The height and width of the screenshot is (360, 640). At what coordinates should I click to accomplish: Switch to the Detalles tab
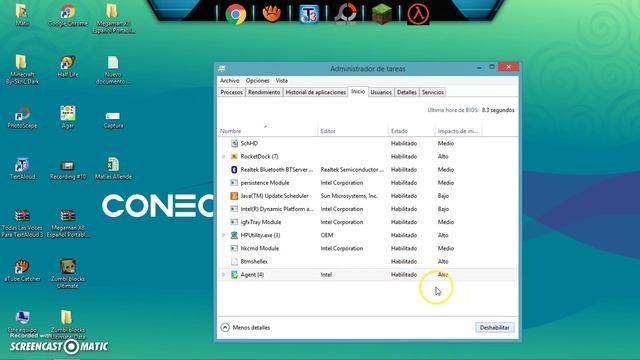[407, 92]
